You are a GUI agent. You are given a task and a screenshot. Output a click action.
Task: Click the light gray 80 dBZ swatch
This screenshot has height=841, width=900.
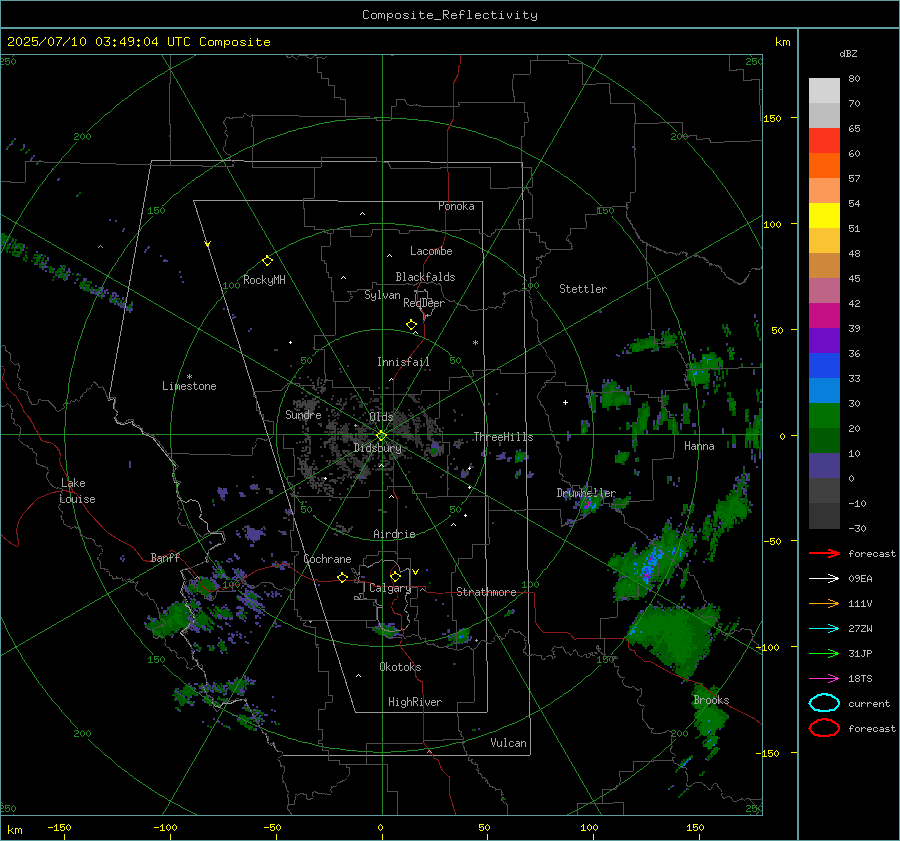[x=824, y=90]
